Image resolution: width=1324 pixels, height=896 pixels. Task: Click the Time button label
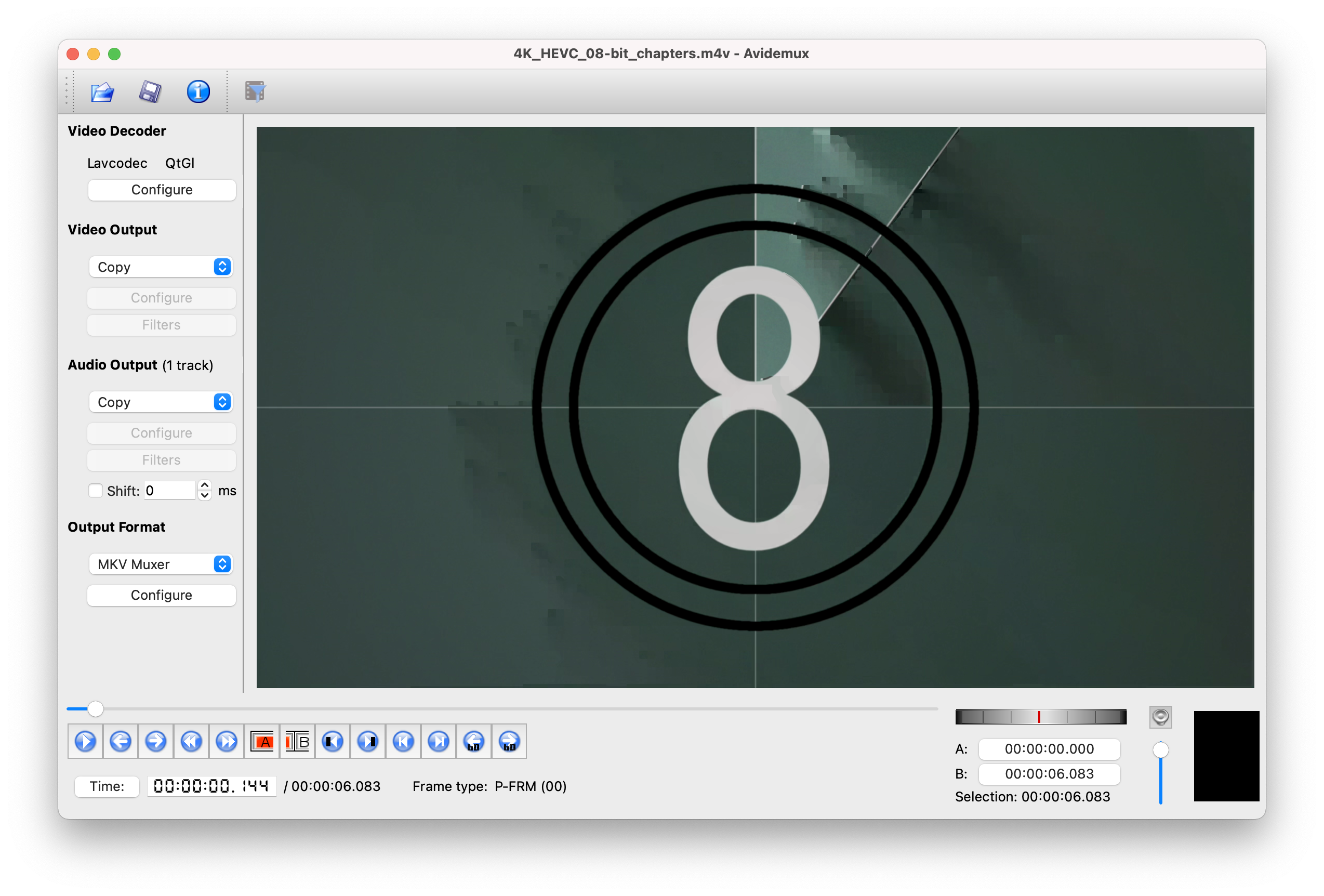(107, 786)
